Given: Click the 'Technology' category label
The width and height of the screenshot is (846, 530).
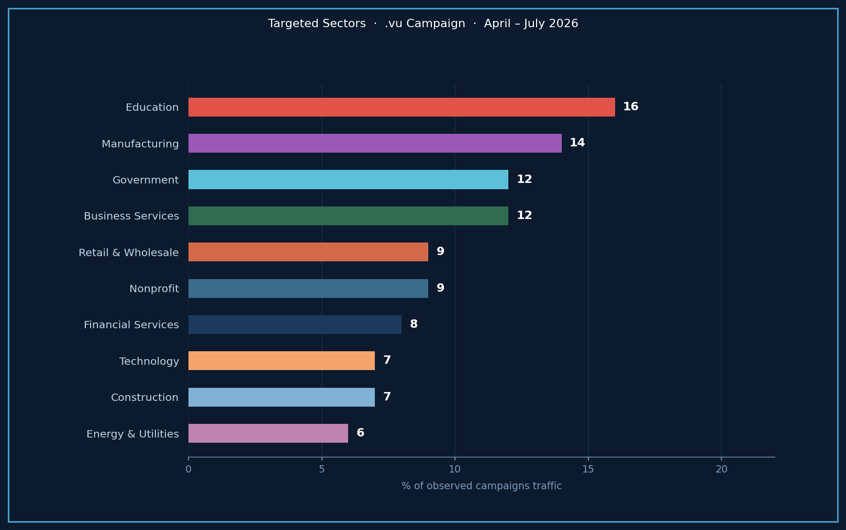Looking at the screenshot, I should pyautogui.click(x=149, y=362).
